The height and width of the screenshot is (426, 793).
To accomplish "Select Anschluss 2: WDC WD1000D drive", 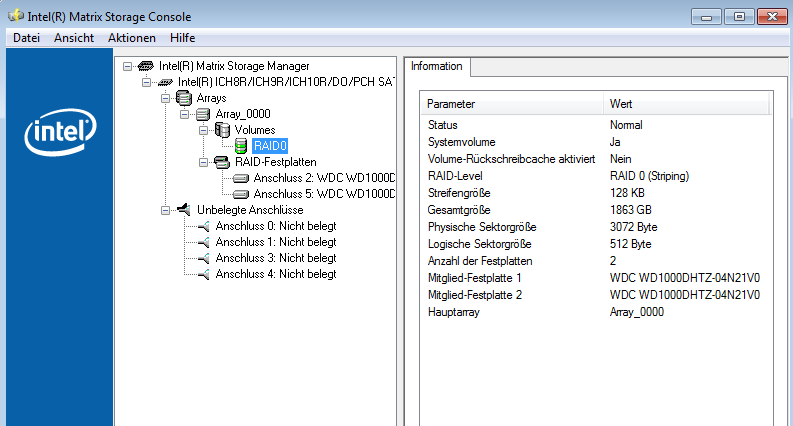I will (324, 178).
